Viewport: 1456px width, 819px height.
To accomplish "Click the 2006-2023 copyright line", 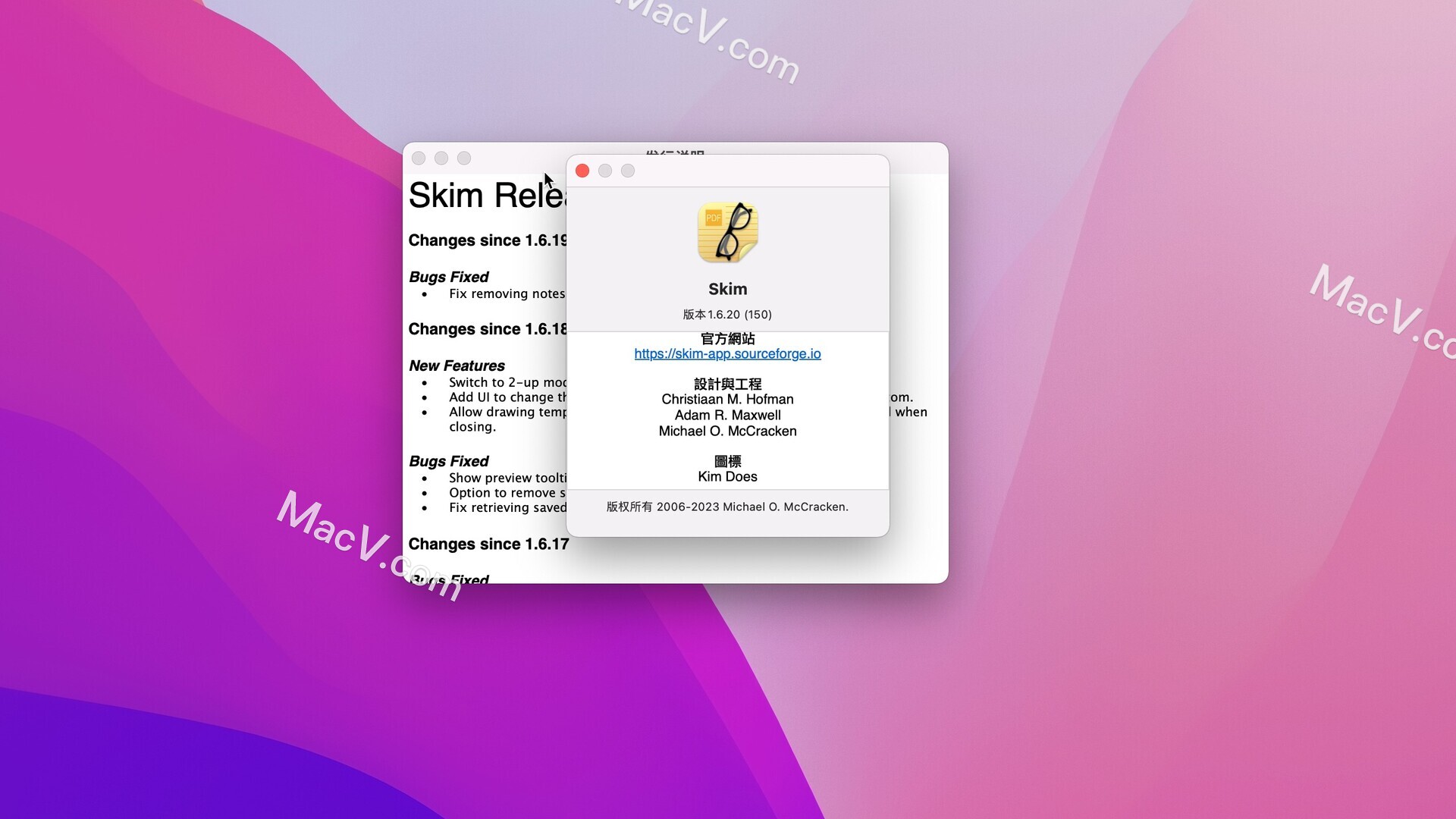I will point(727,507).
